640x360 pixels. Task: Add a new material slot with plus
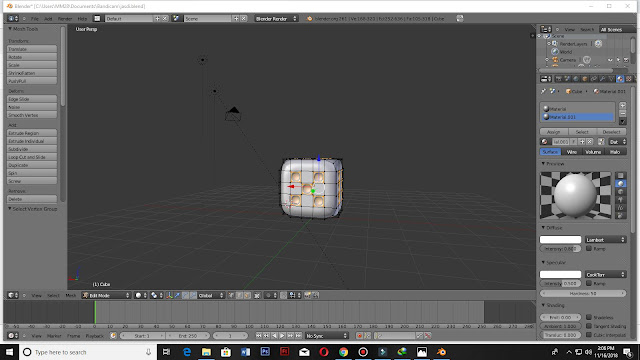(622, 105)
